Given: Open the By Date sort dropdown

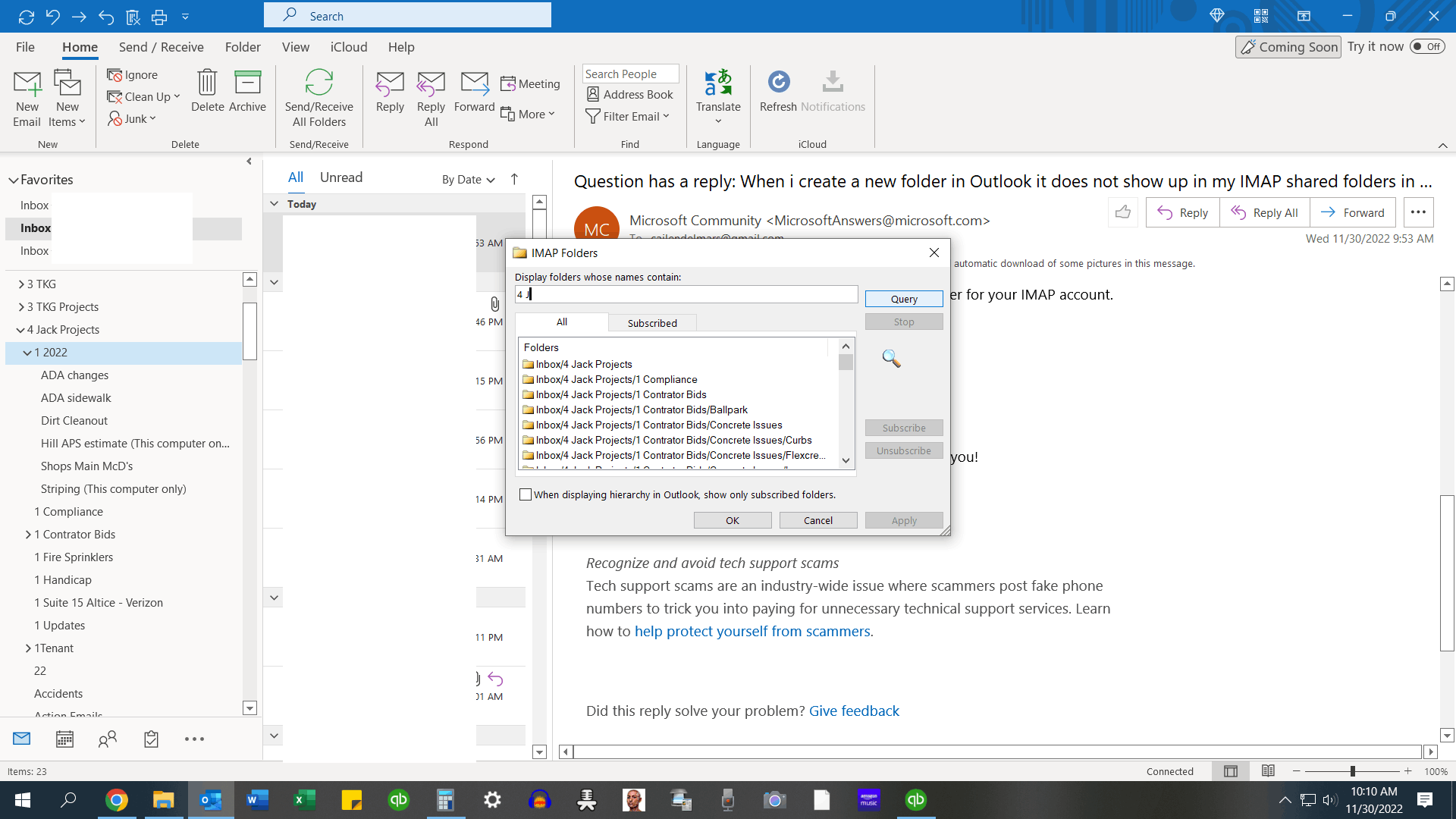Looking at the screenshot, I should pyautogui.click(x=468, y=180).
